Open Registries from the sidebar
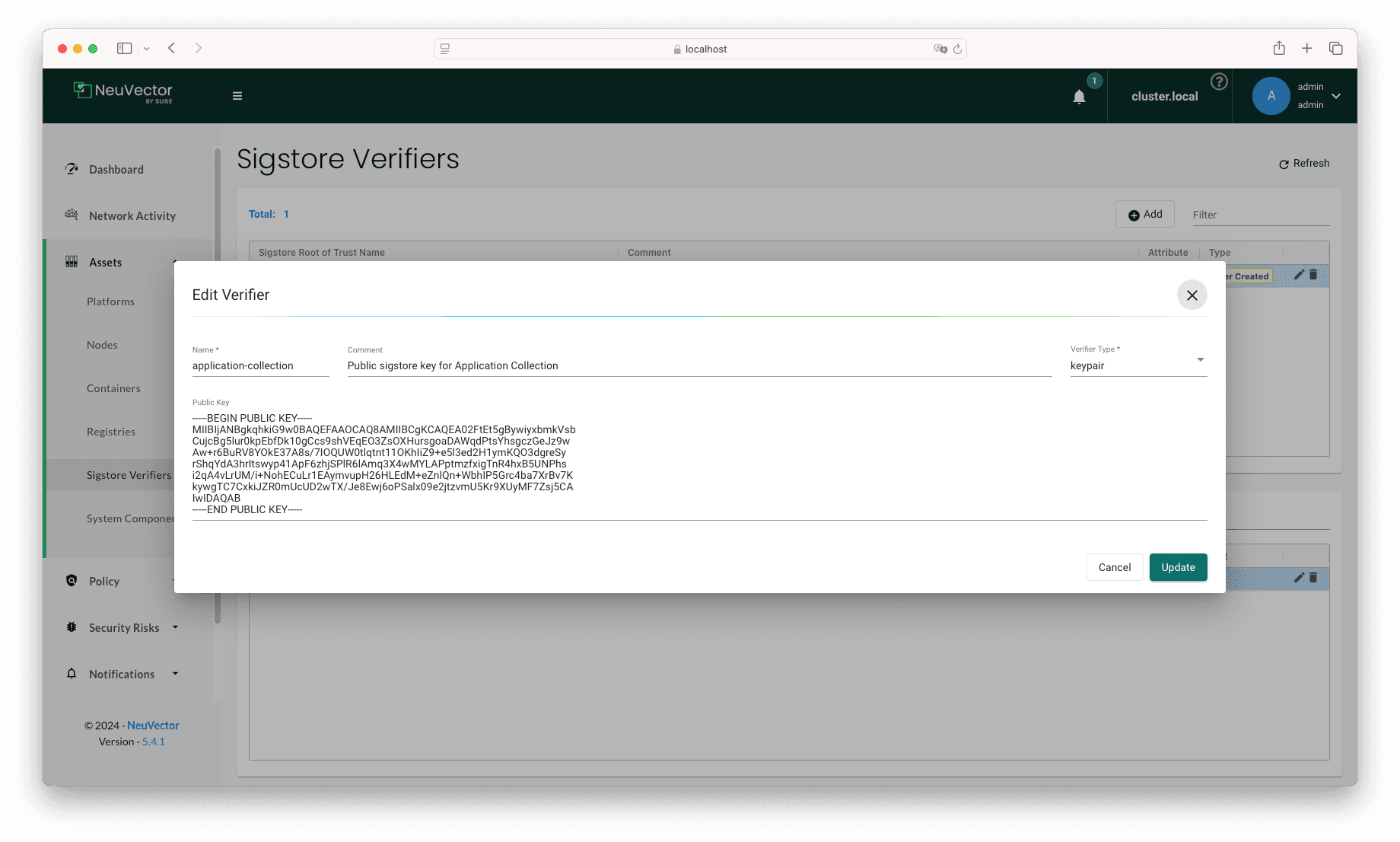Image resolution: width=1400 pixels, height=842 pixels. [110, 431]
